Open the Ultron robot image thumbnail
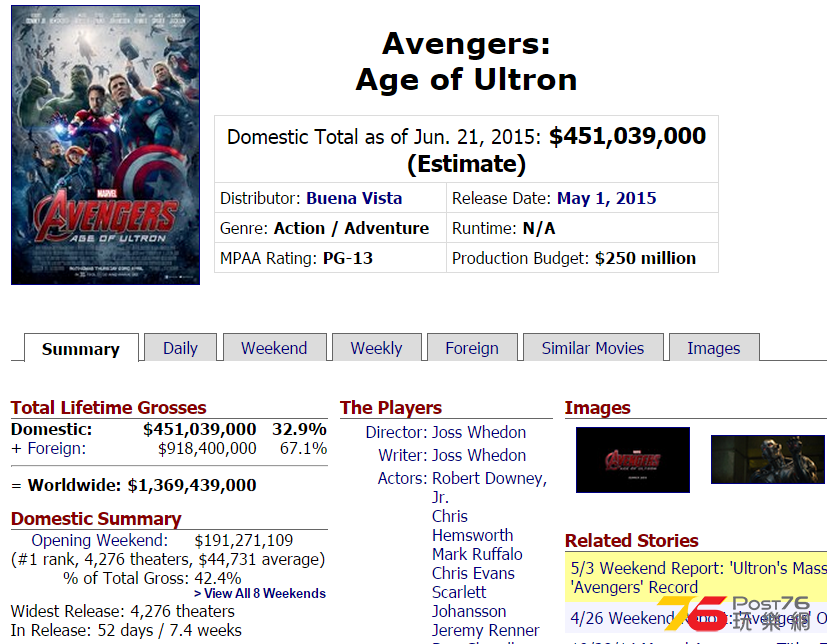 pos(768,459)
